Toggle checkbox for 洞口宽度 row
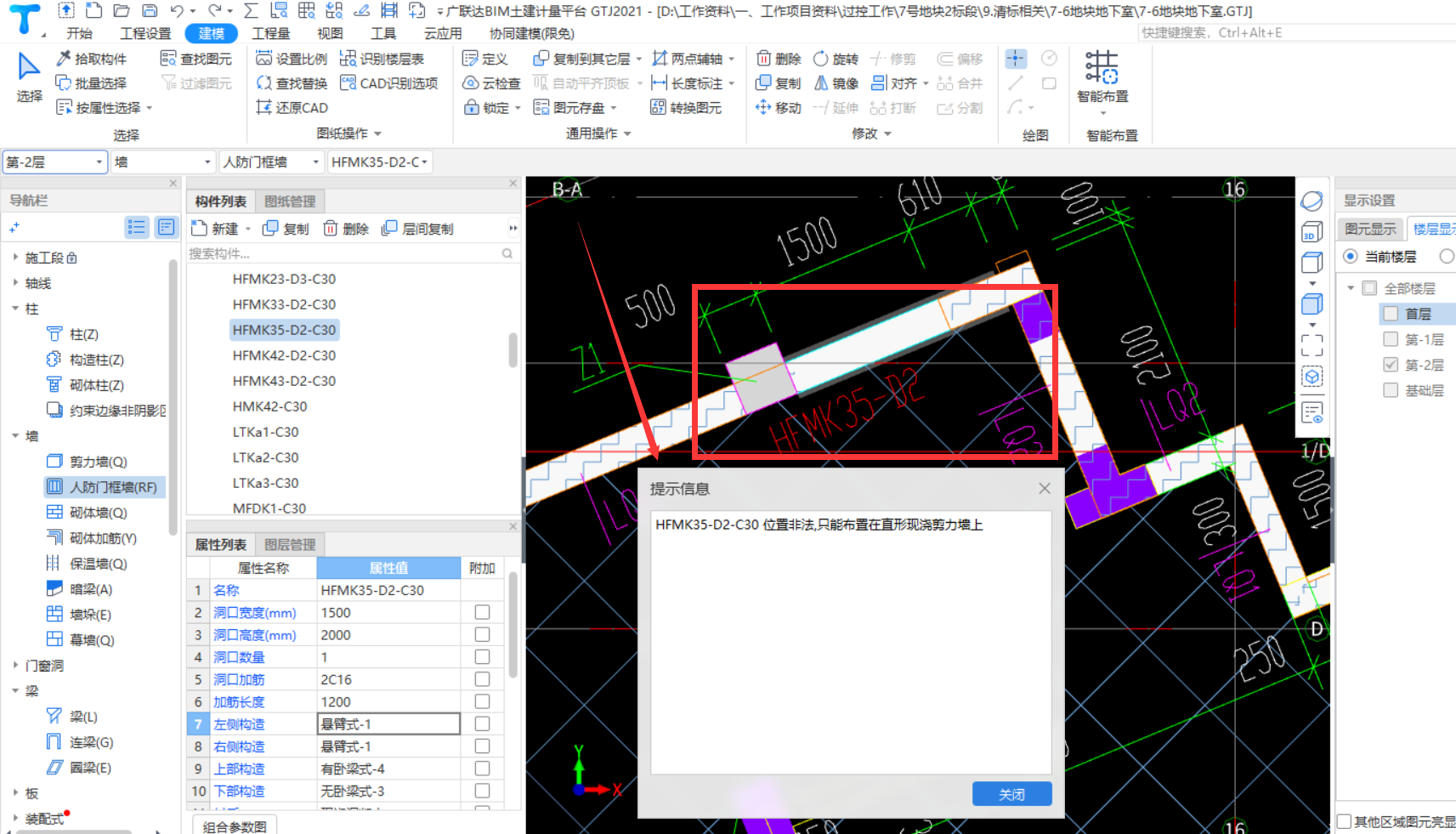Screen dimensions: 1456x834 pos(482,612)
